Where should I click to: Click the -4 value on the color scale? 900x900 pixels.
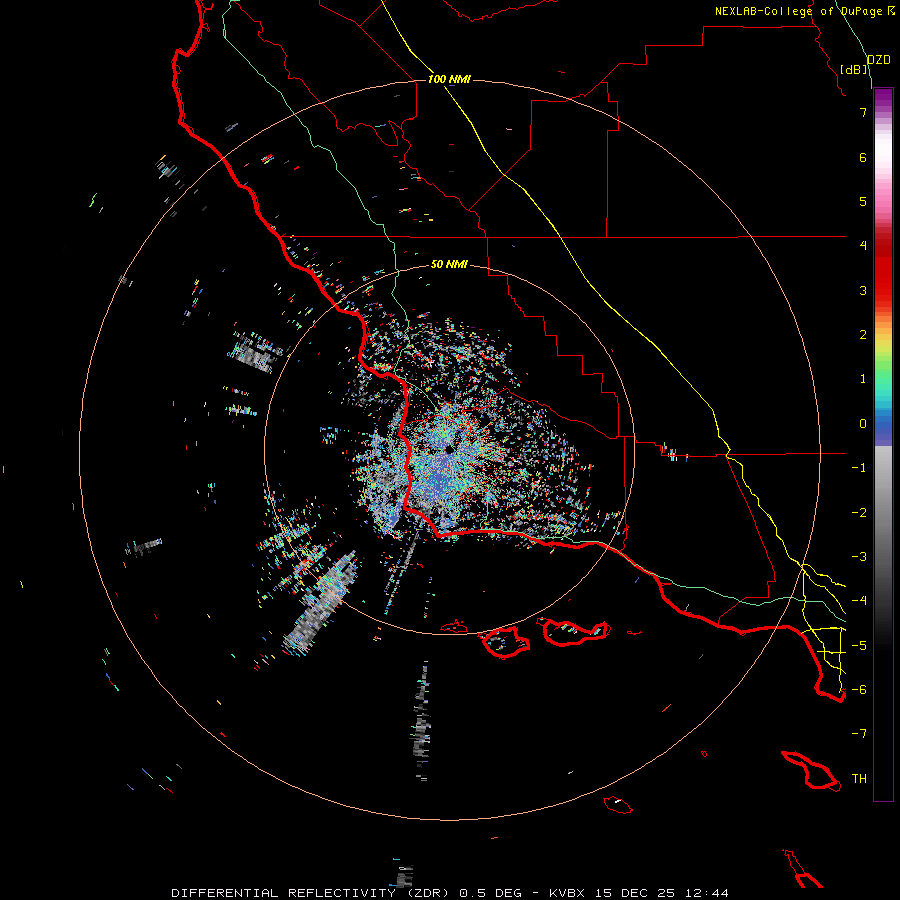click(x=859, y=601)
